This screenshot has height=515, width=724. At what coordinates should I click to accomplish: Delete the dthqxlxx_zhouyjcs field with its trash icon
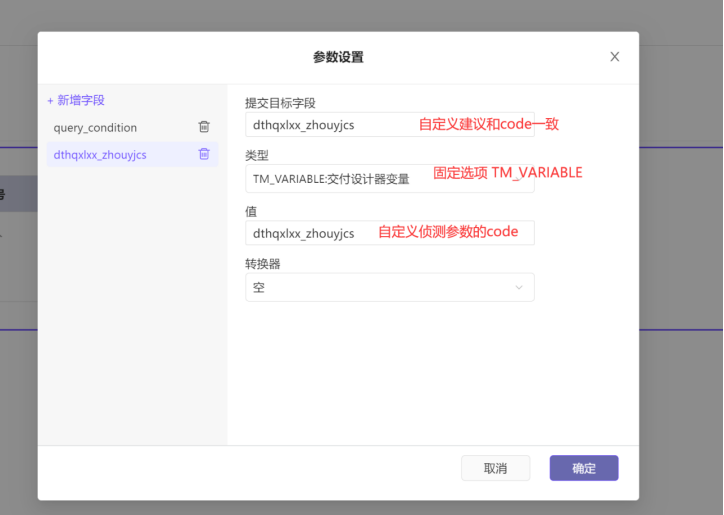[204, 154]
